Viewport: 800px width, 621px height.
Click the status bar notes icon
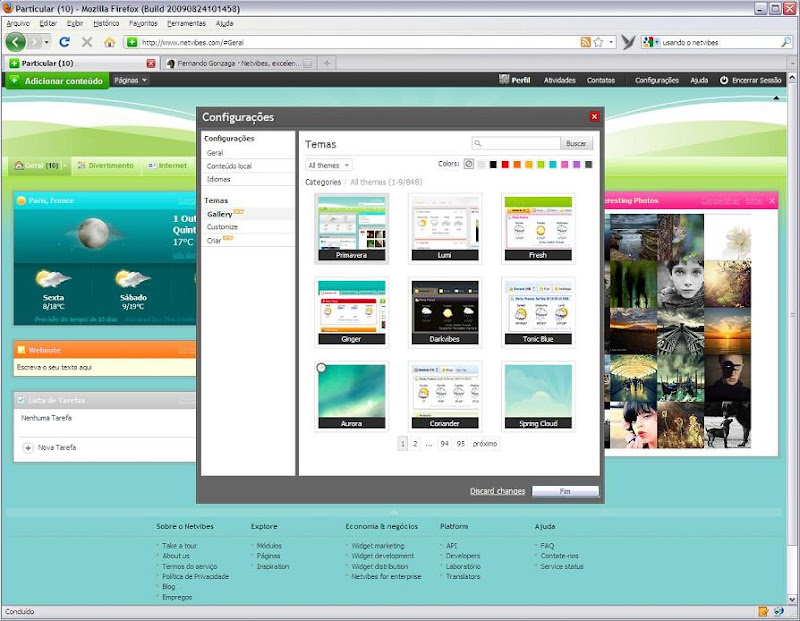763,611
